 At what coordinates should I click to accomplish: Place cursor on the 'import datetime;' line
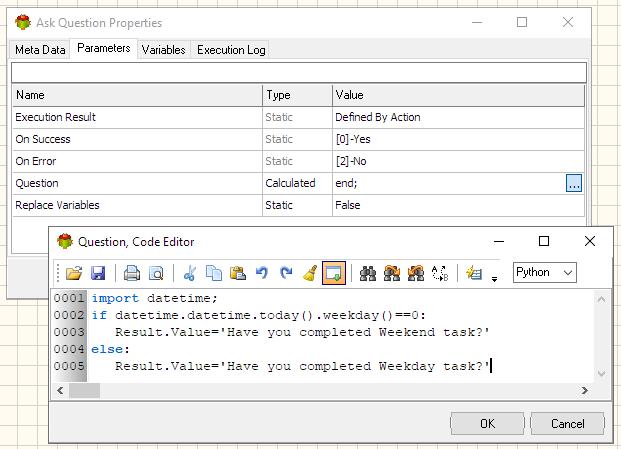tap(154, 298)
